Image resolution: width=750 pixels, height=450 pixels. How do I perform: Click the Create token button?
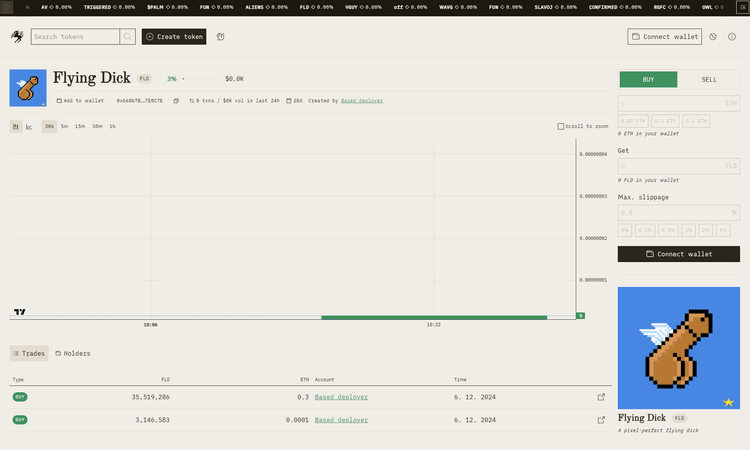tap(174, 37)
